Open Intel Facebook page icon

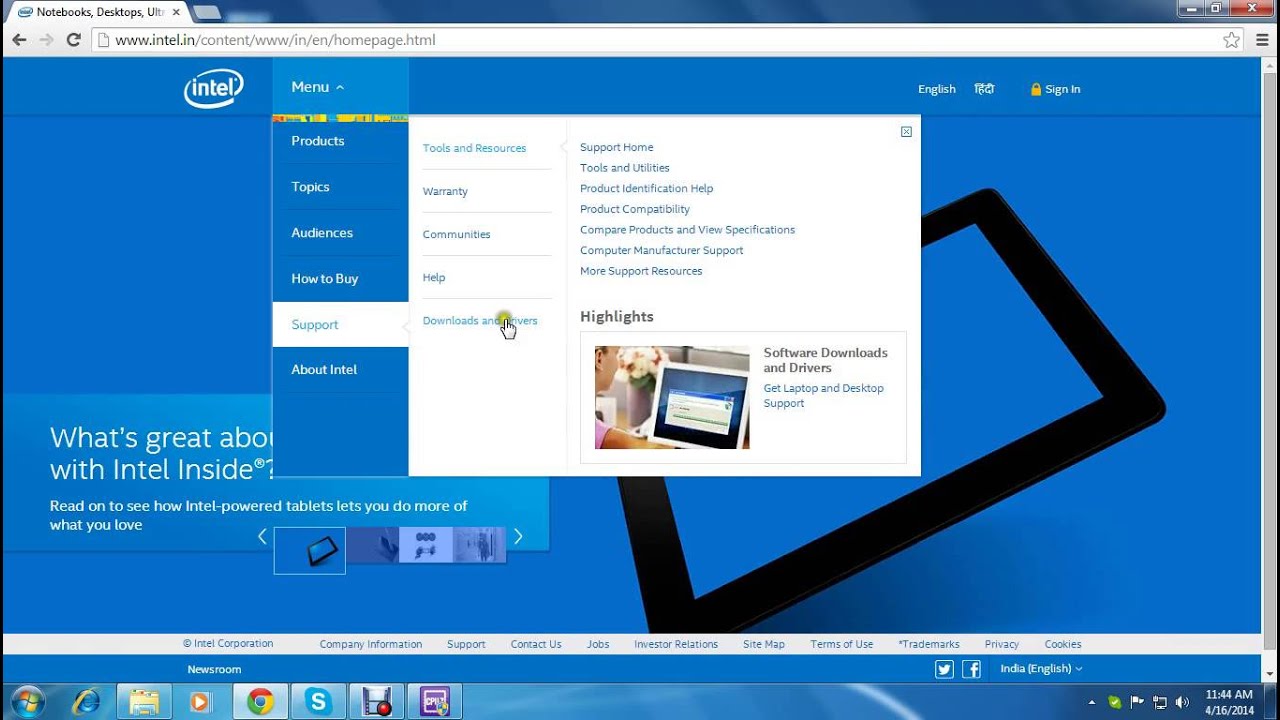pos(971,669)
